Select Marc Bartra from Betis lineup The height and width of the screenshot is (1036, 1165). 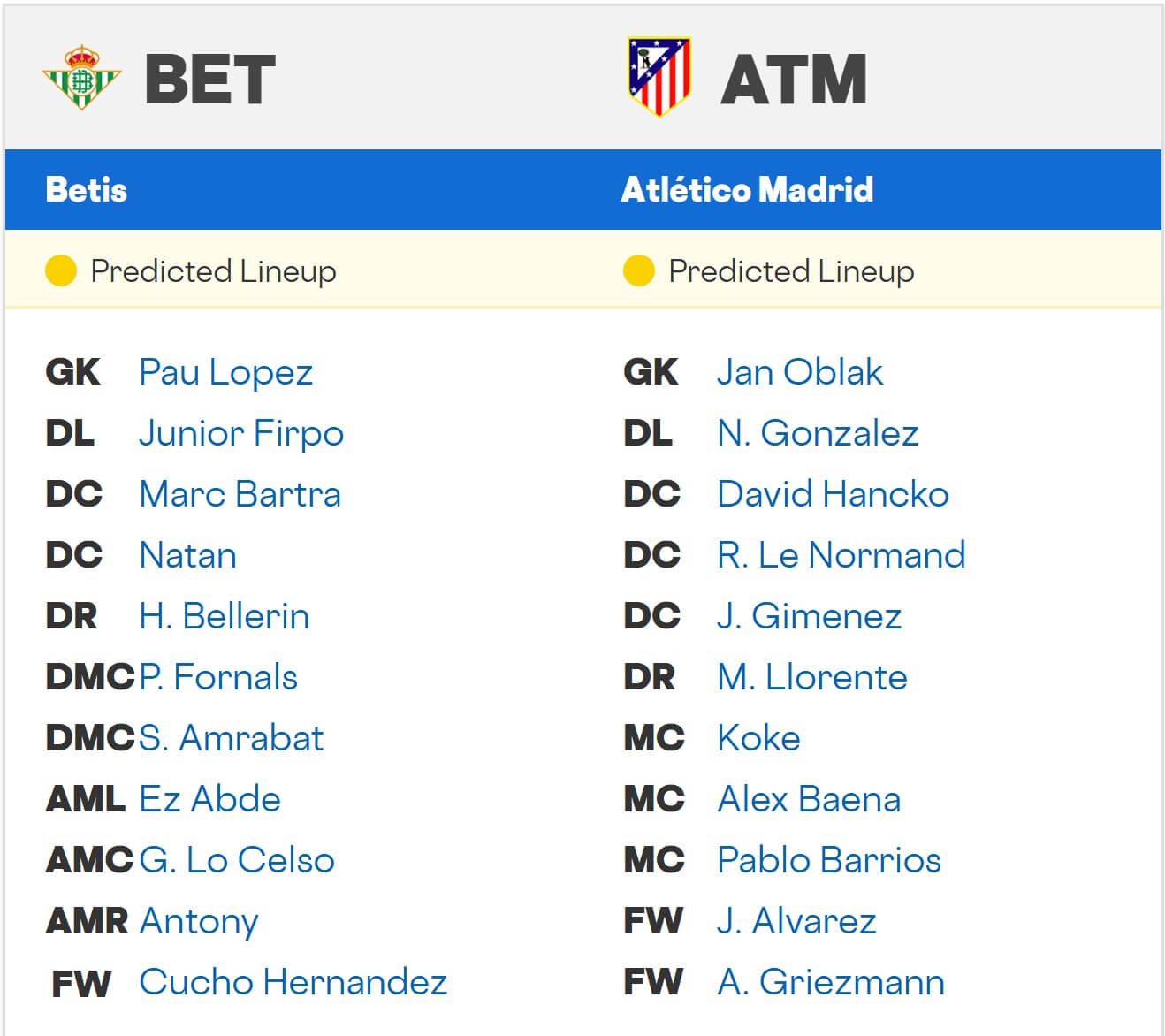(x=240, y=495)
